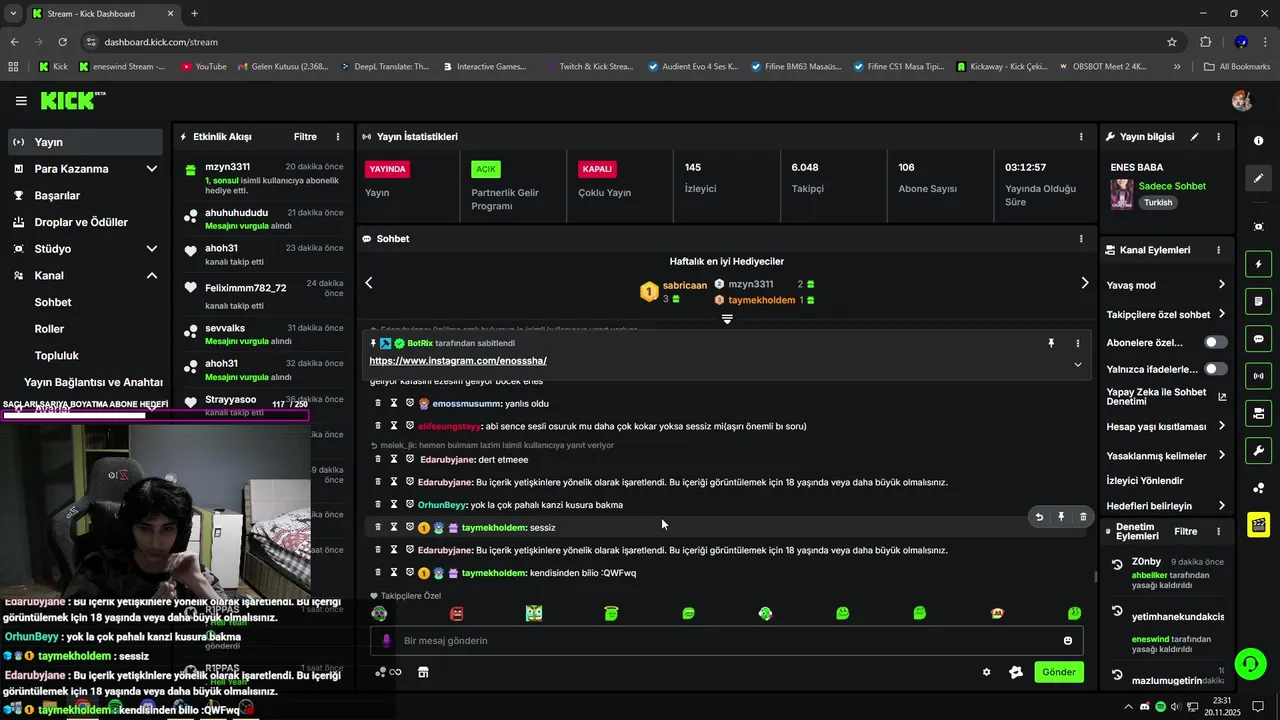Image resolution: width=1280 pixels, height=720 pixels.
Task: Open chat settings gear icon
Action: pyautogui.click(x=986, y=672)
